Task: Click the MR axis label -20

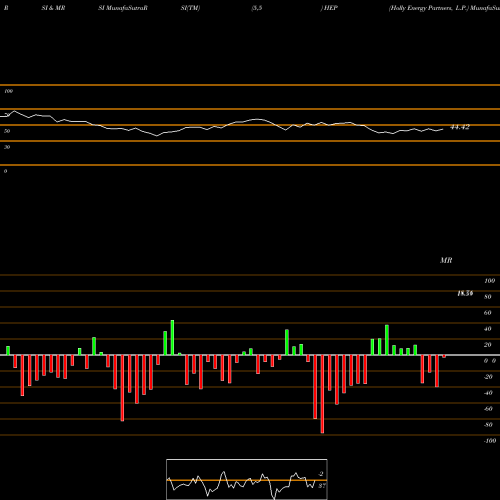Action: pos(488,377)
